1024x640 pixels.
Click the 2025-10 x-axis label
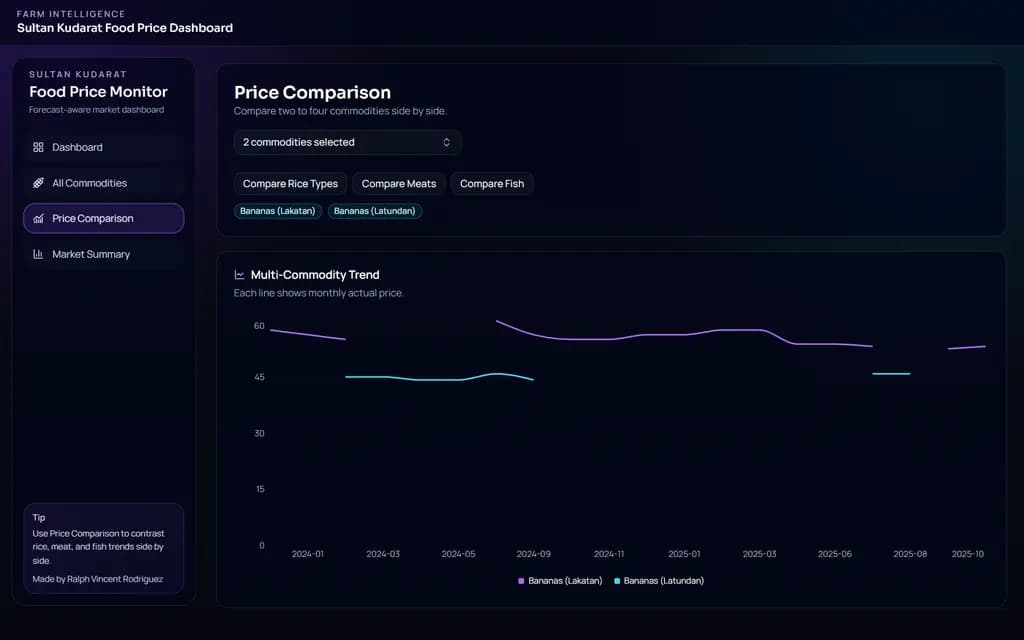(967, 554)
